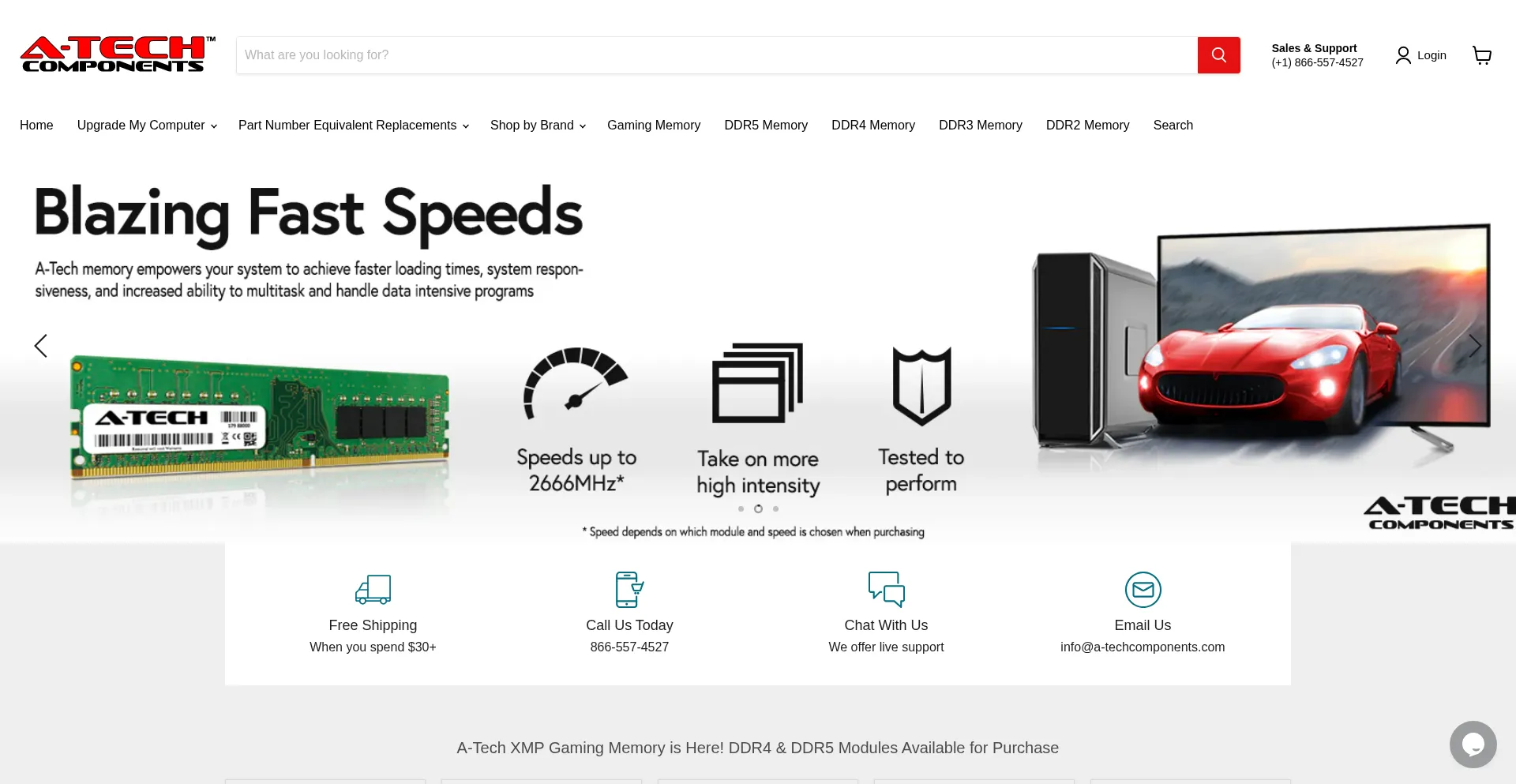Open the Search menu item

pyautogui.click(x=1173, y=126)
